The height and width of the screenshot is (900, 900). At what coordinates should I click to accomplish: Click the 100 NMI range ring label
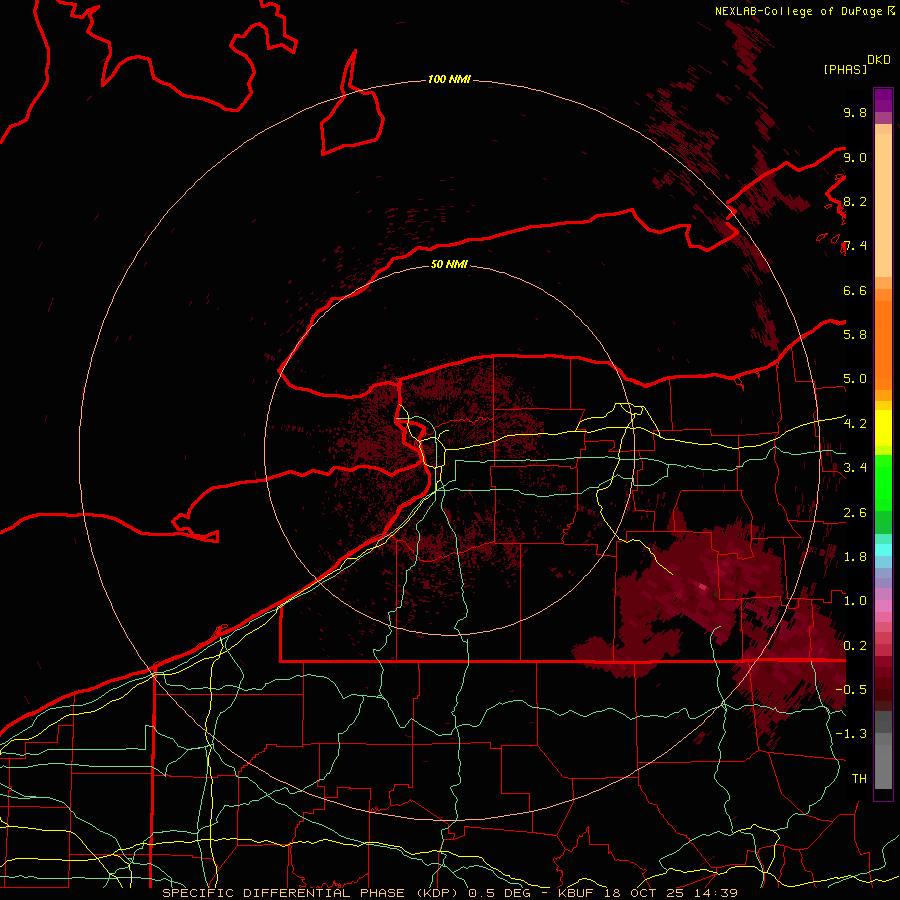[x=449, y=79]
